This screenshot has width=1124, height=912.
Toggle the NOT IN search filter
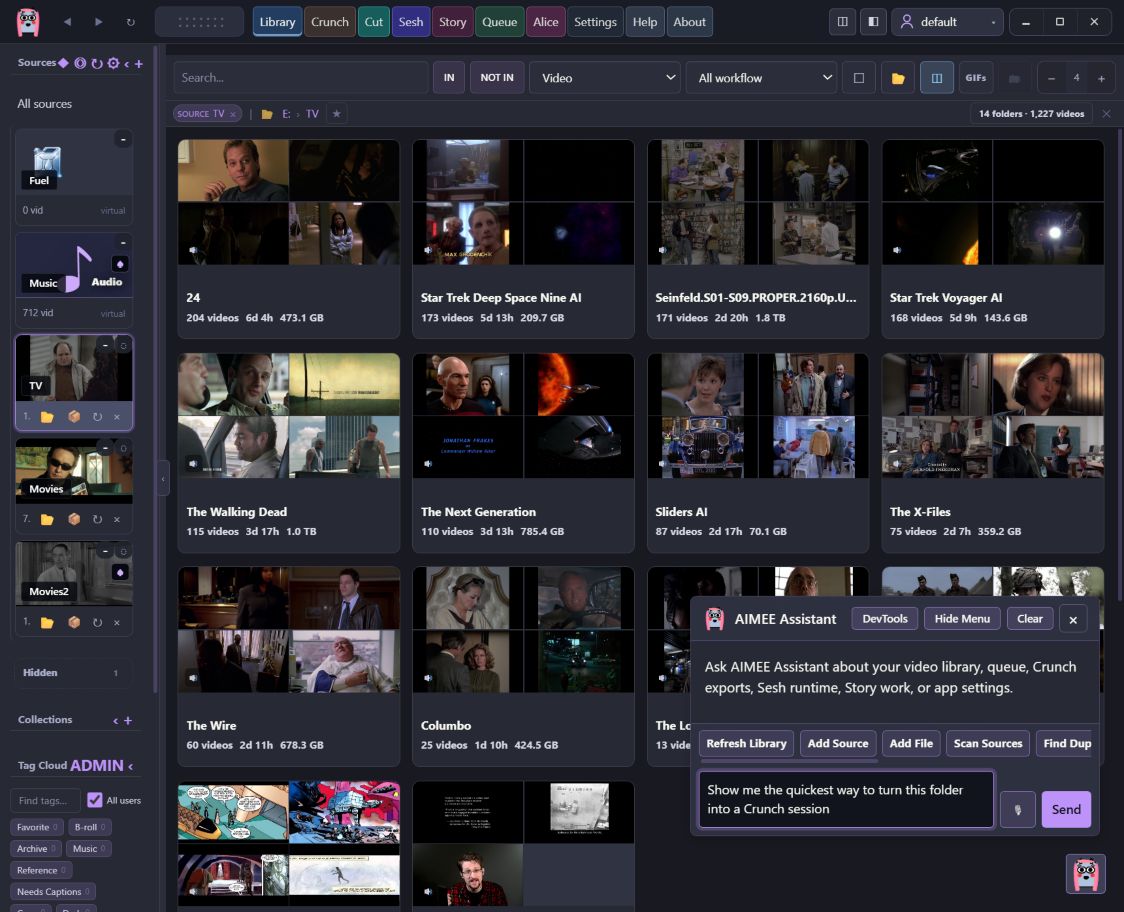click(497, 77)
